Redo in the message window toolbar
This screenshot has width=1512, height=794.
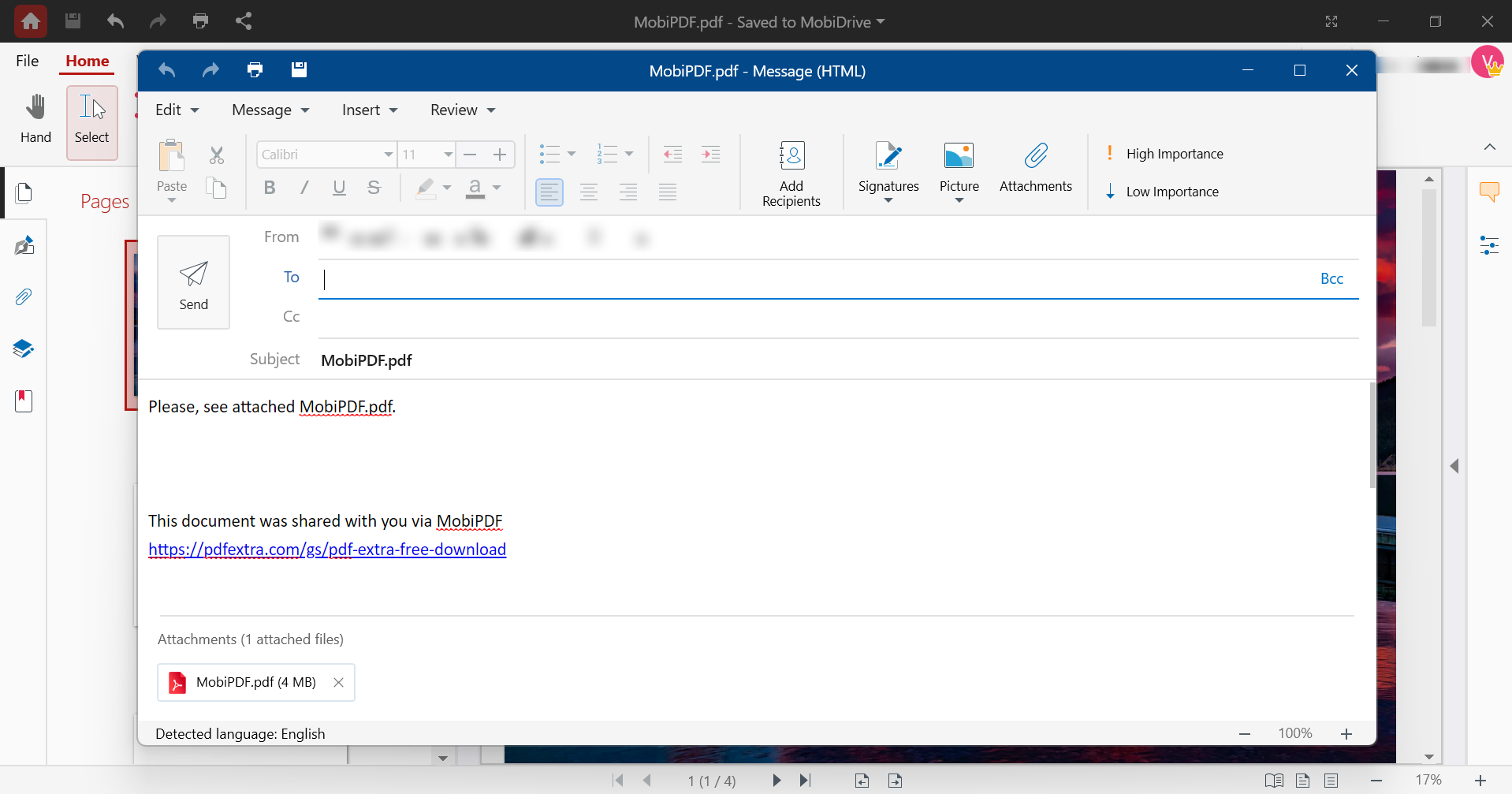[x=210, y=70]
